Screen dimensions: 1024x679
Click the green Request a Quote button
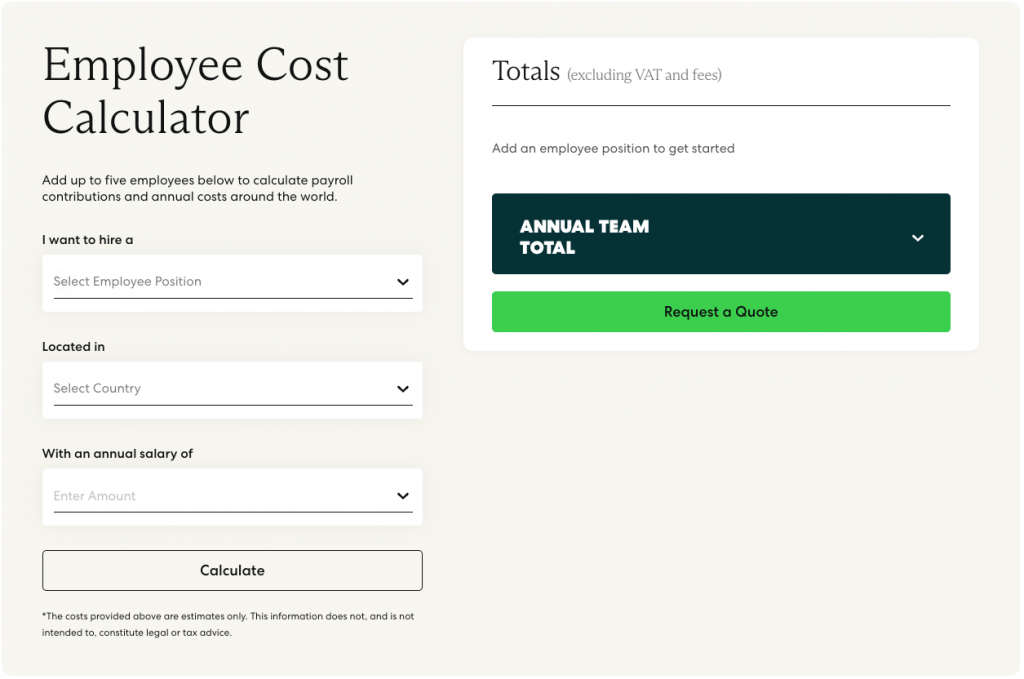(721, 312)
